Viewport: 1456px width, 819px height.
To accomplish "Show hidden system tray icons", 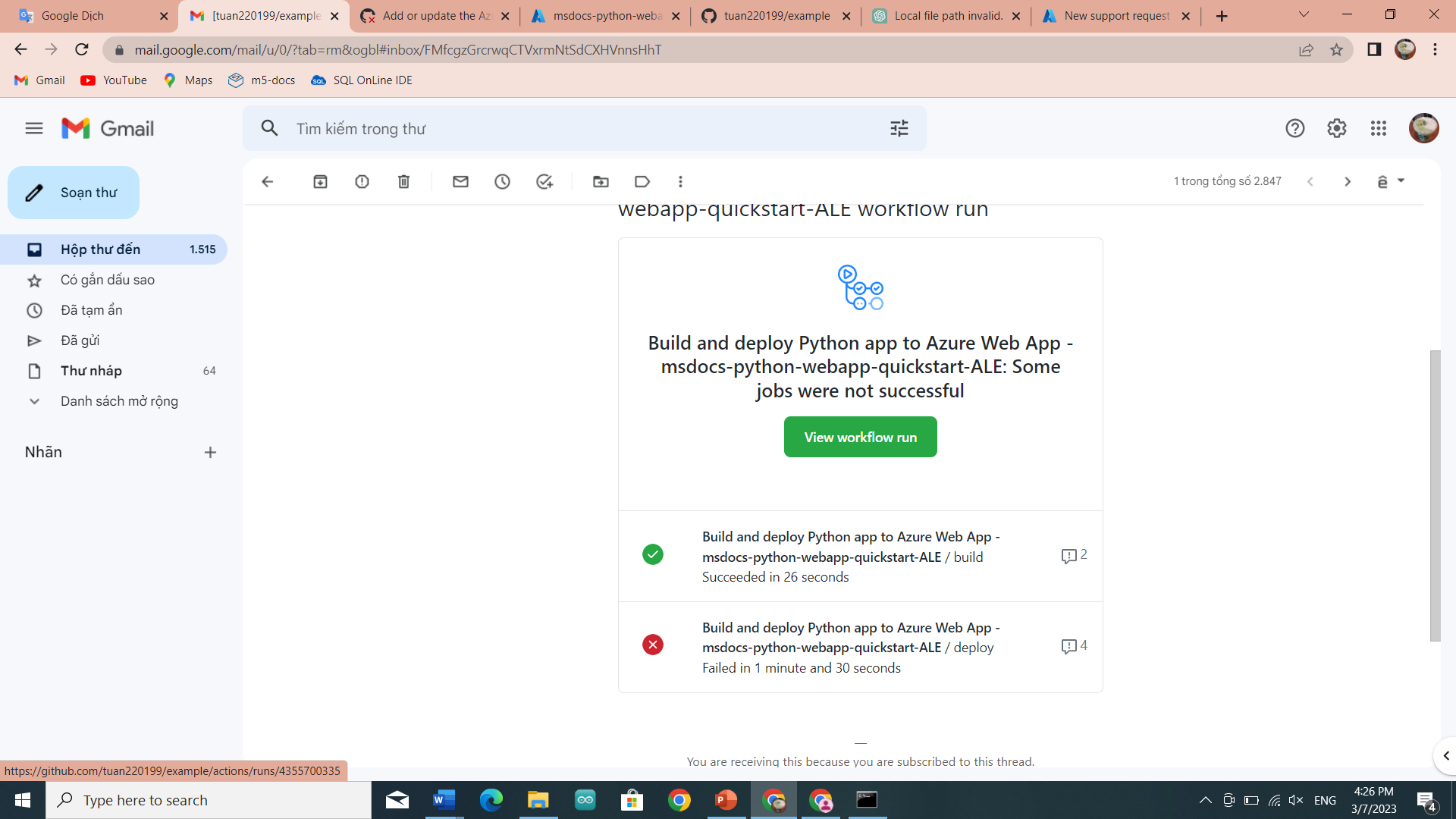I will click(1205, 800).
